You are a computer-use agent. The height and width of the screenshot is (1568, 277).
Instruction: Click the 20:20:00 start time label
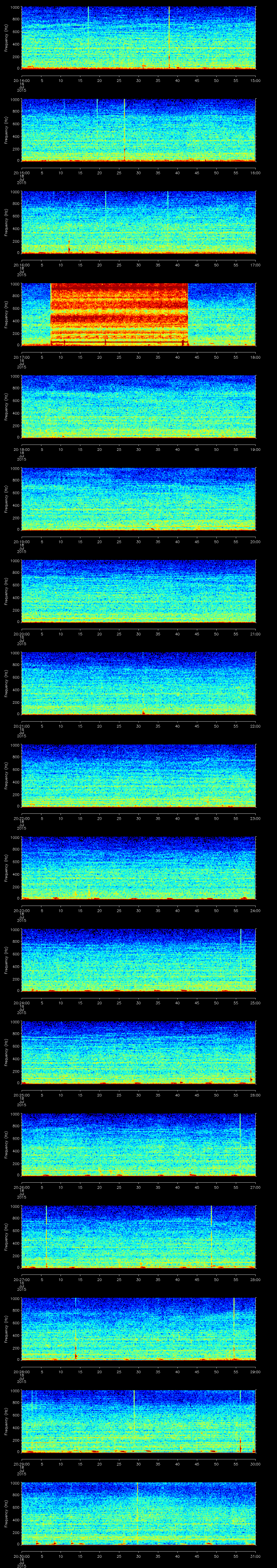21,634
